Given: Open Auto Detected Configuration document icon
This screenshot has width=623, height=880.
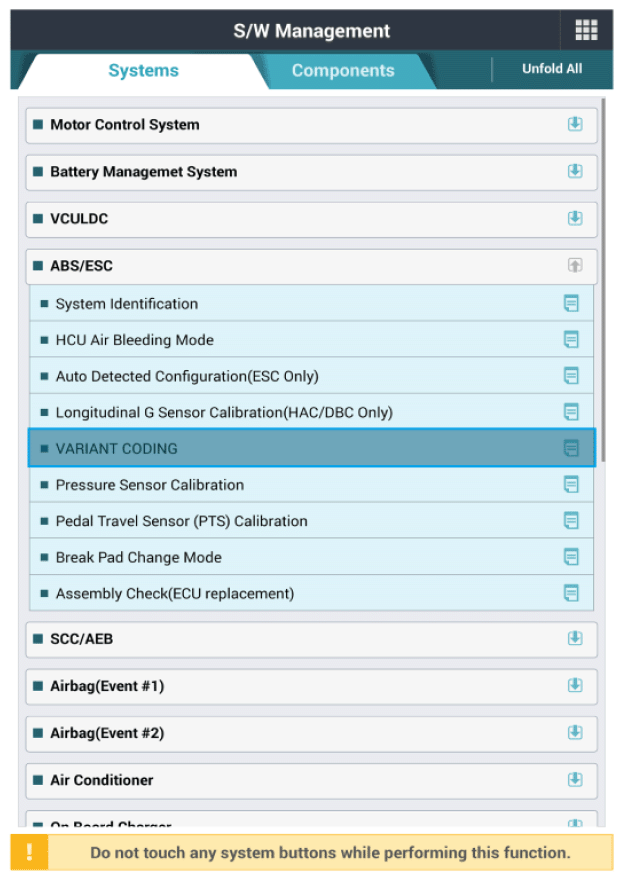Looking at the screenshot, I should click(571, 376).
